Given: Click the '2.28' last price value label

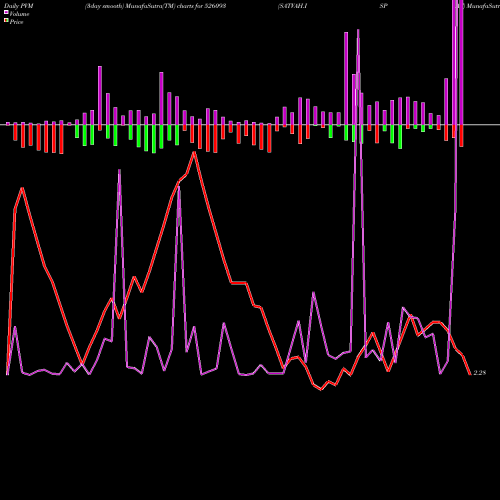Looking at the screenshot, I should (480, 373).
